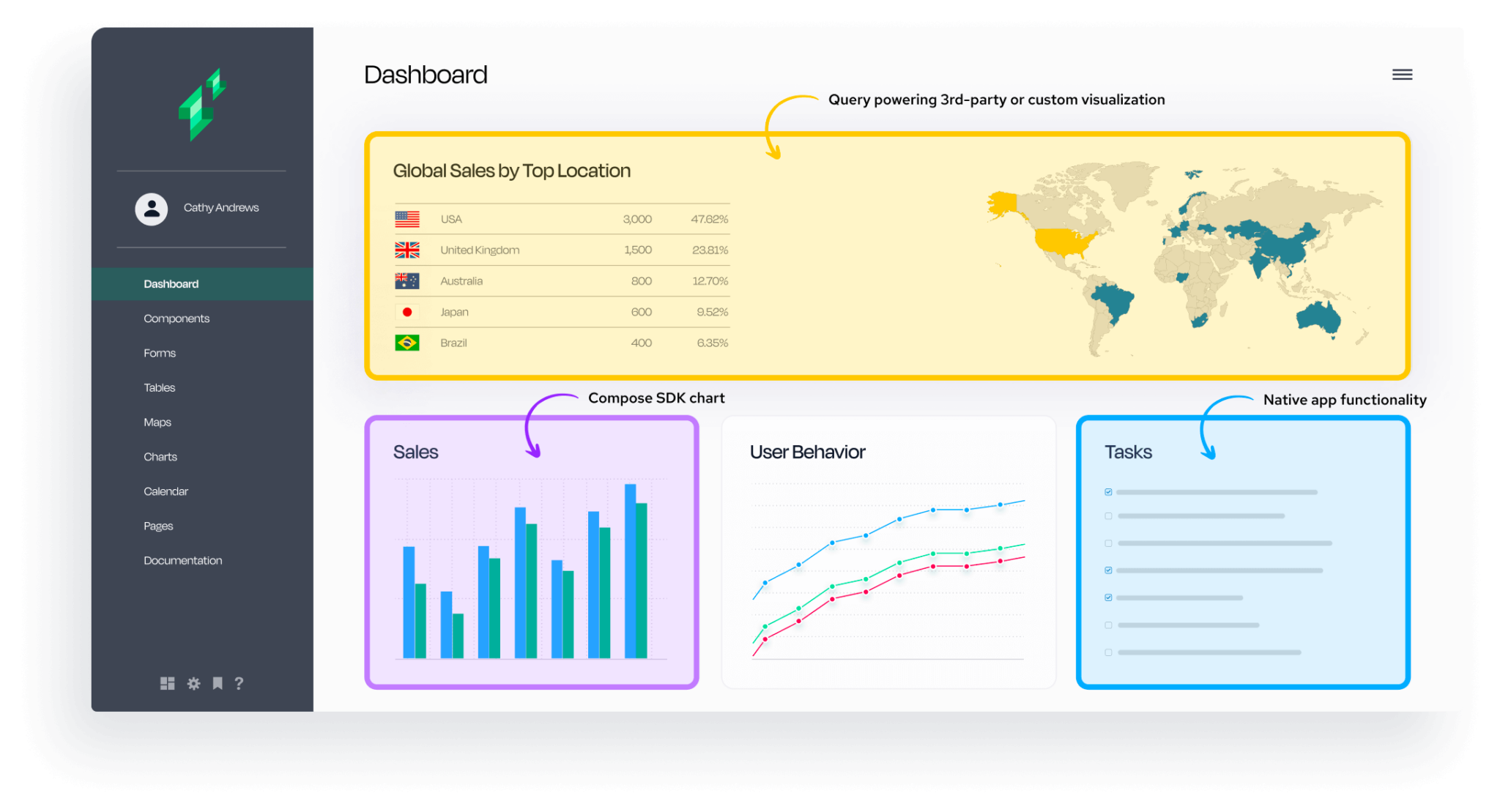
Task: Click the Brazil flag icon
Action: [x=408, y=342]
